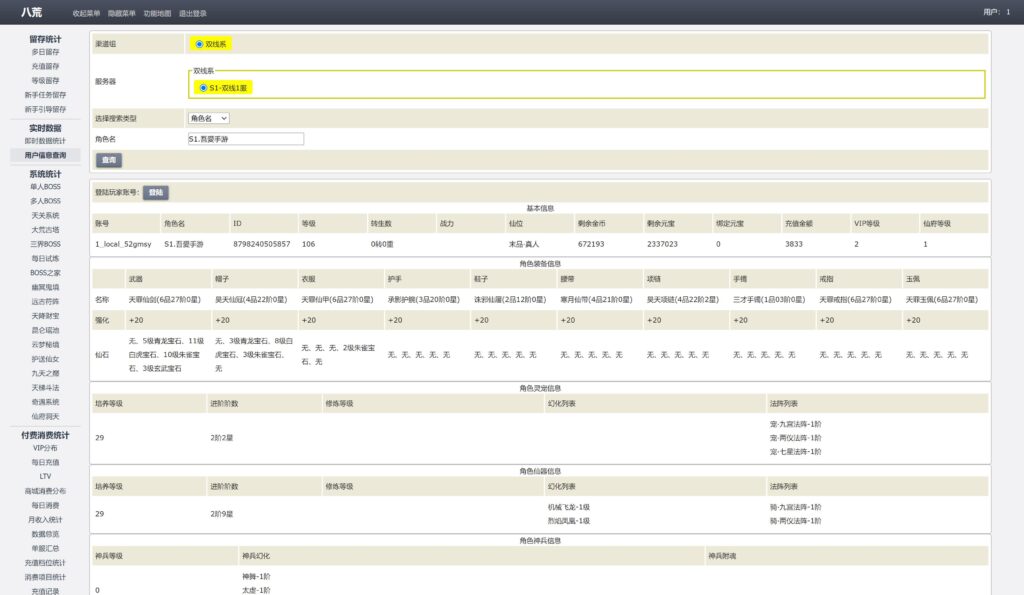Expand the 实时数据 sidebar section header
Screen dimensions: 1024x595
coord(45,128)
